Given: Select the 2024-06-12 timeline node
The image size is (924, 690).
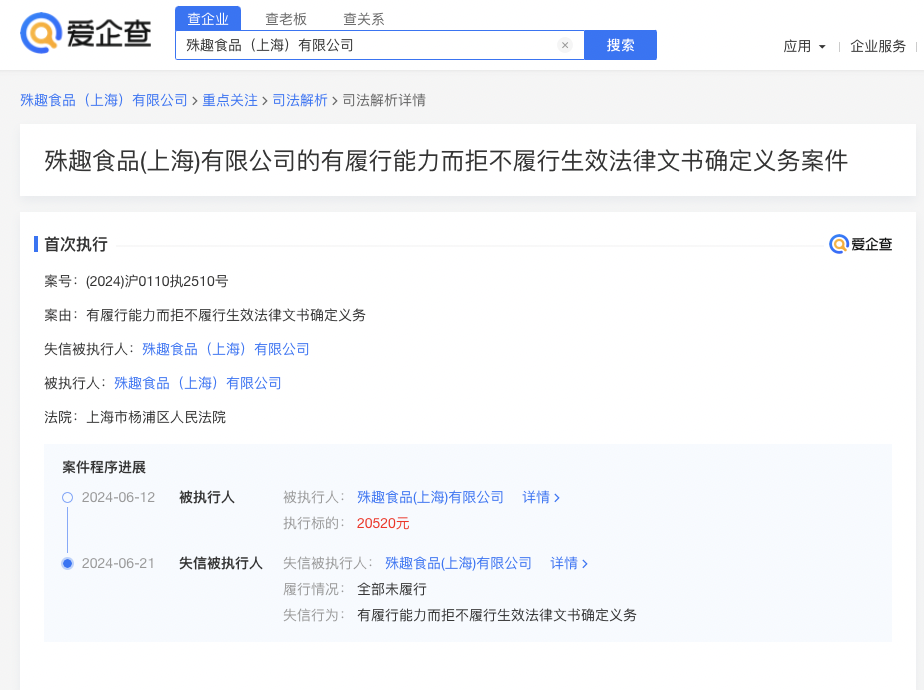Looking at the screenshot, I should point(68,498).
